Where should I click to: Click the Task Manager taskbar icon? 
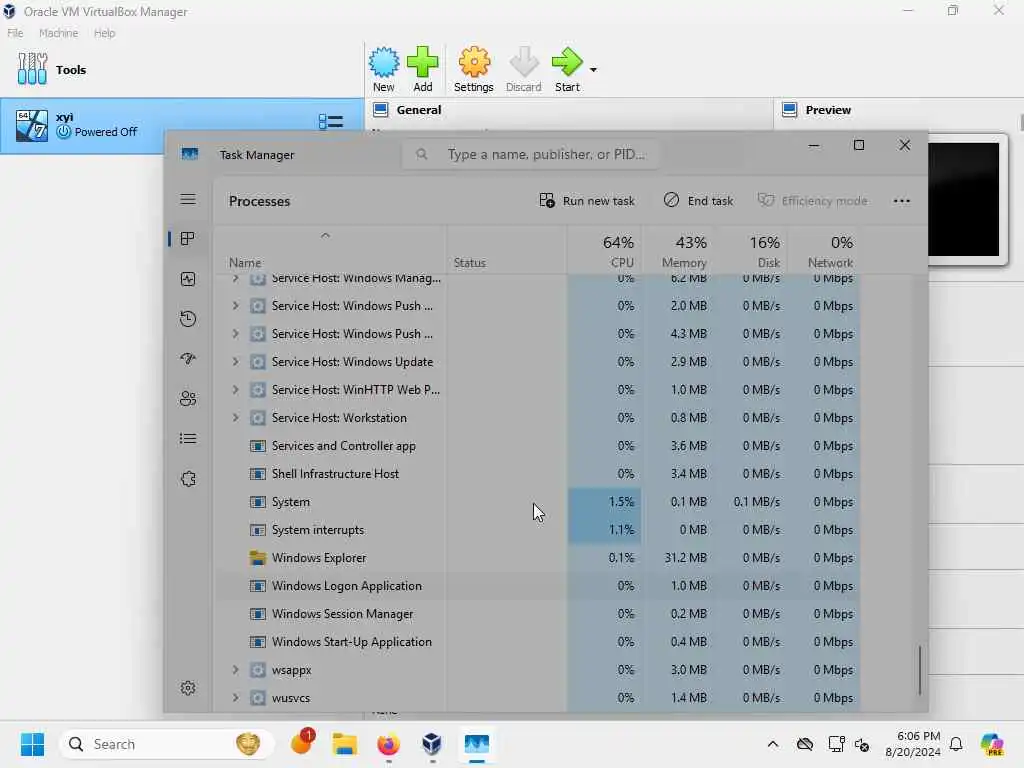477,744
